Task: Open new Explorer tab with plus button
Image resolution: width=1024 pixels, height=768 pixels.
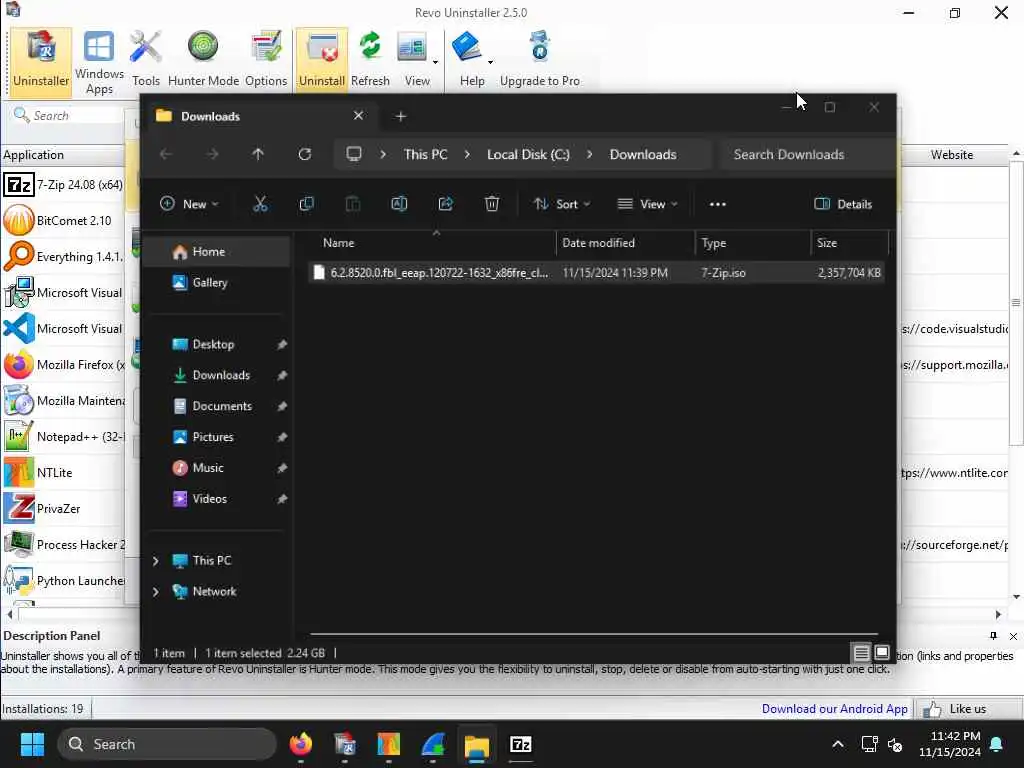Action: pyautogui.click(x=400, y=116)
